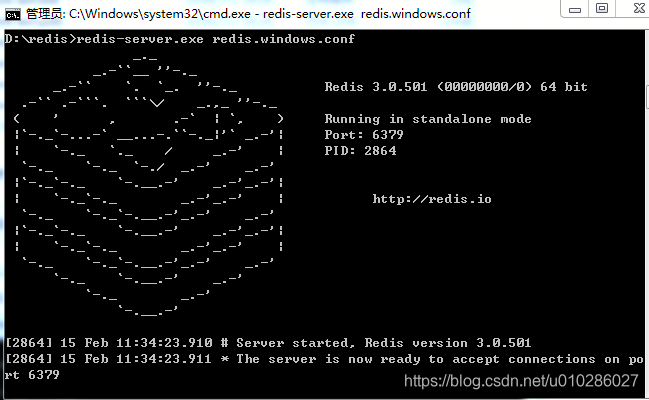Screen dimensions: 649x400
Task: Click the 'rt 6379' wrapped line
Action: [32, 375]
